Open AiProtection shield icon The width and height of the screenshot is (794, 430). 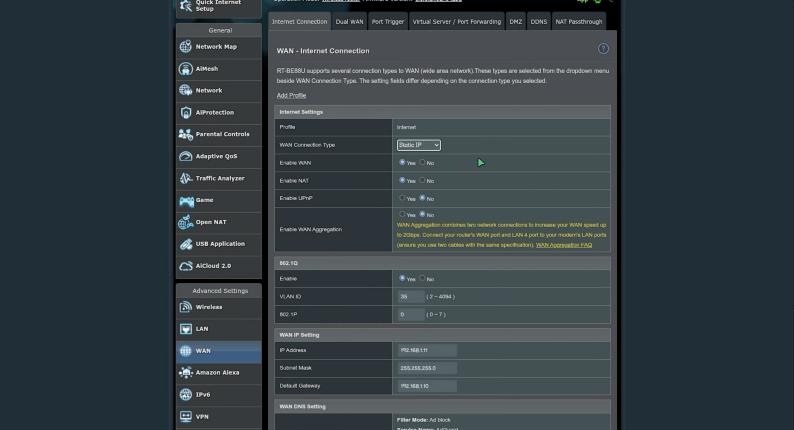186,112
